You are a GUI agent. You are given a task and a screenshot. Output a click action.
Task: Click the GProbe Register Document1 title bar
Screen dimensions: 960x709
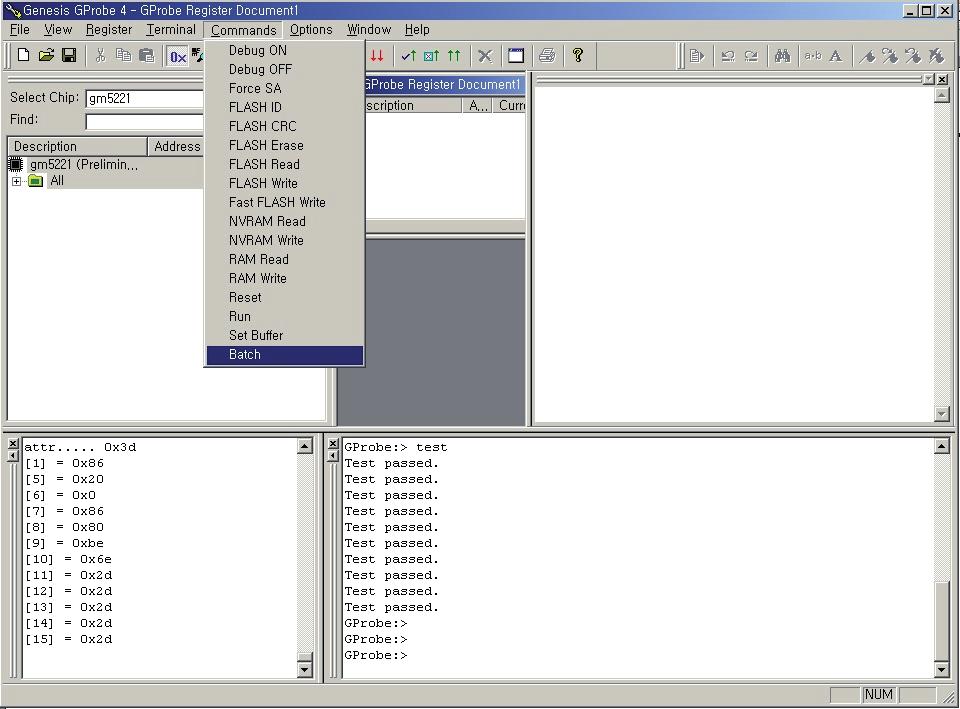444,84
